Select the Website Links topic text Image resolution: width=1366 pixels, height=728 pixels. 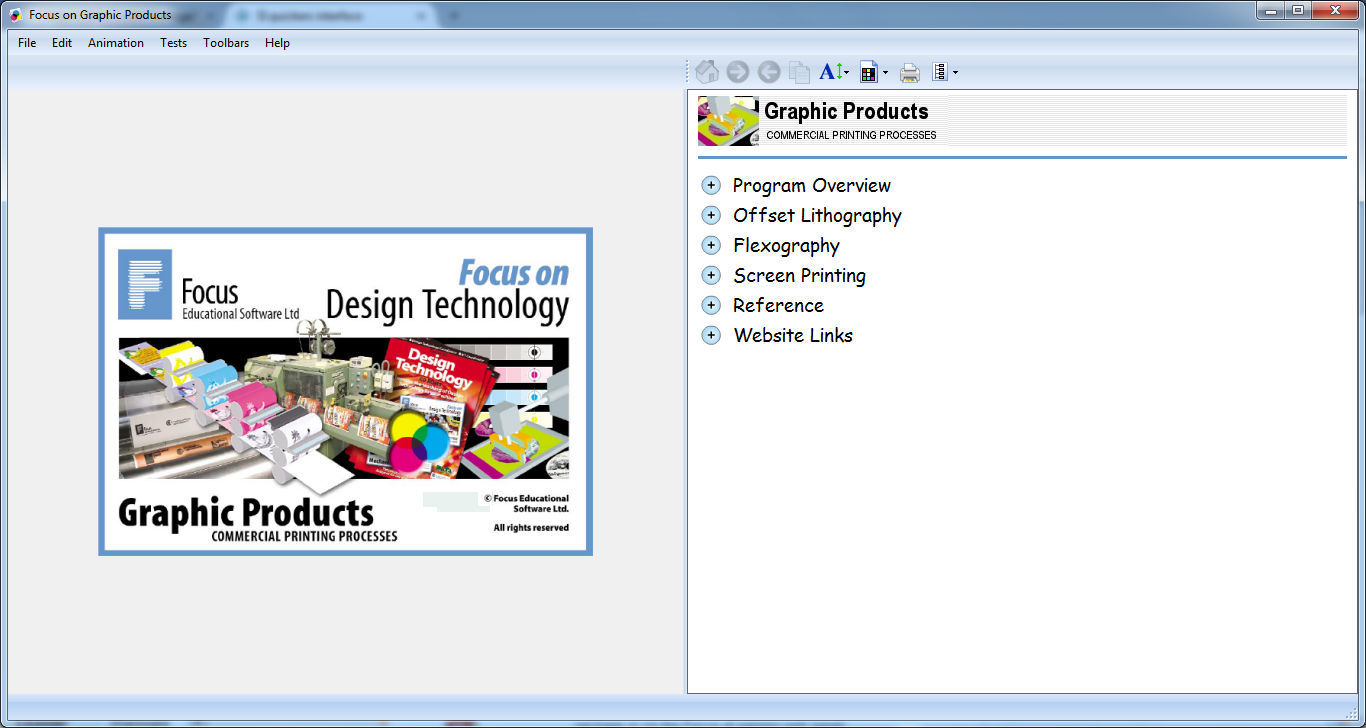coord(793,335)
